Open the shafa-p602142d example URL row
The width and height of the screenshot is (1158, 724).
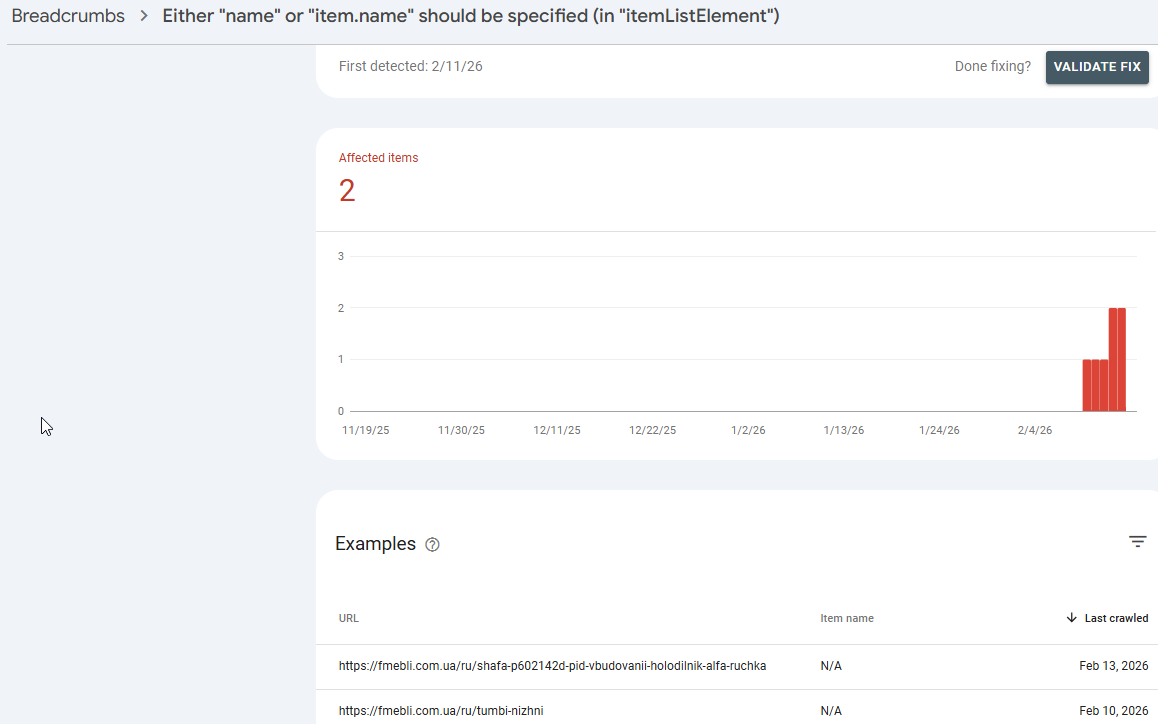pyautogui.click(x=736, y=666)
